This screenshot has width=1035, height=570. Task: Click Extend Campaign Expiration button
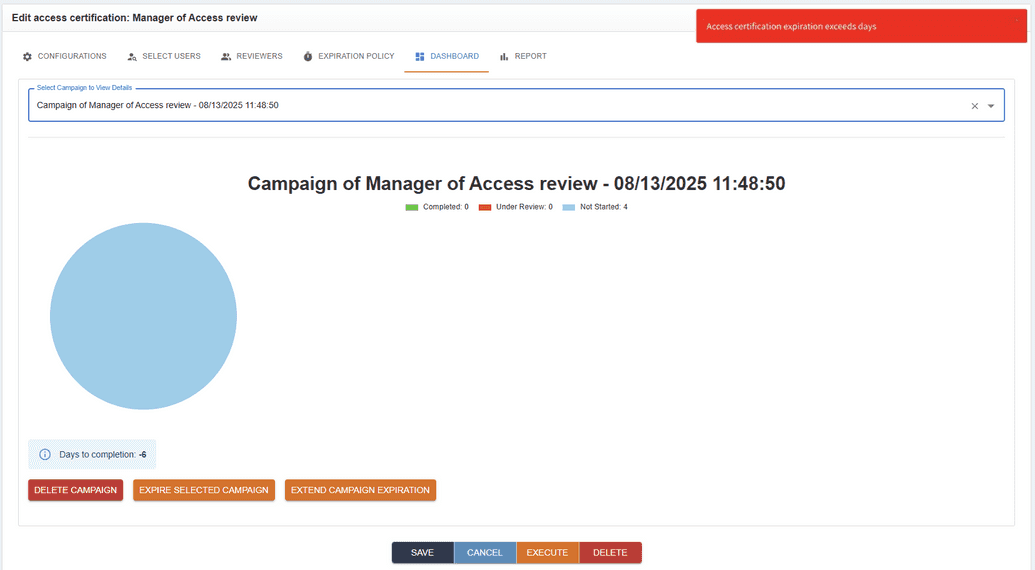tap(360, 490)
